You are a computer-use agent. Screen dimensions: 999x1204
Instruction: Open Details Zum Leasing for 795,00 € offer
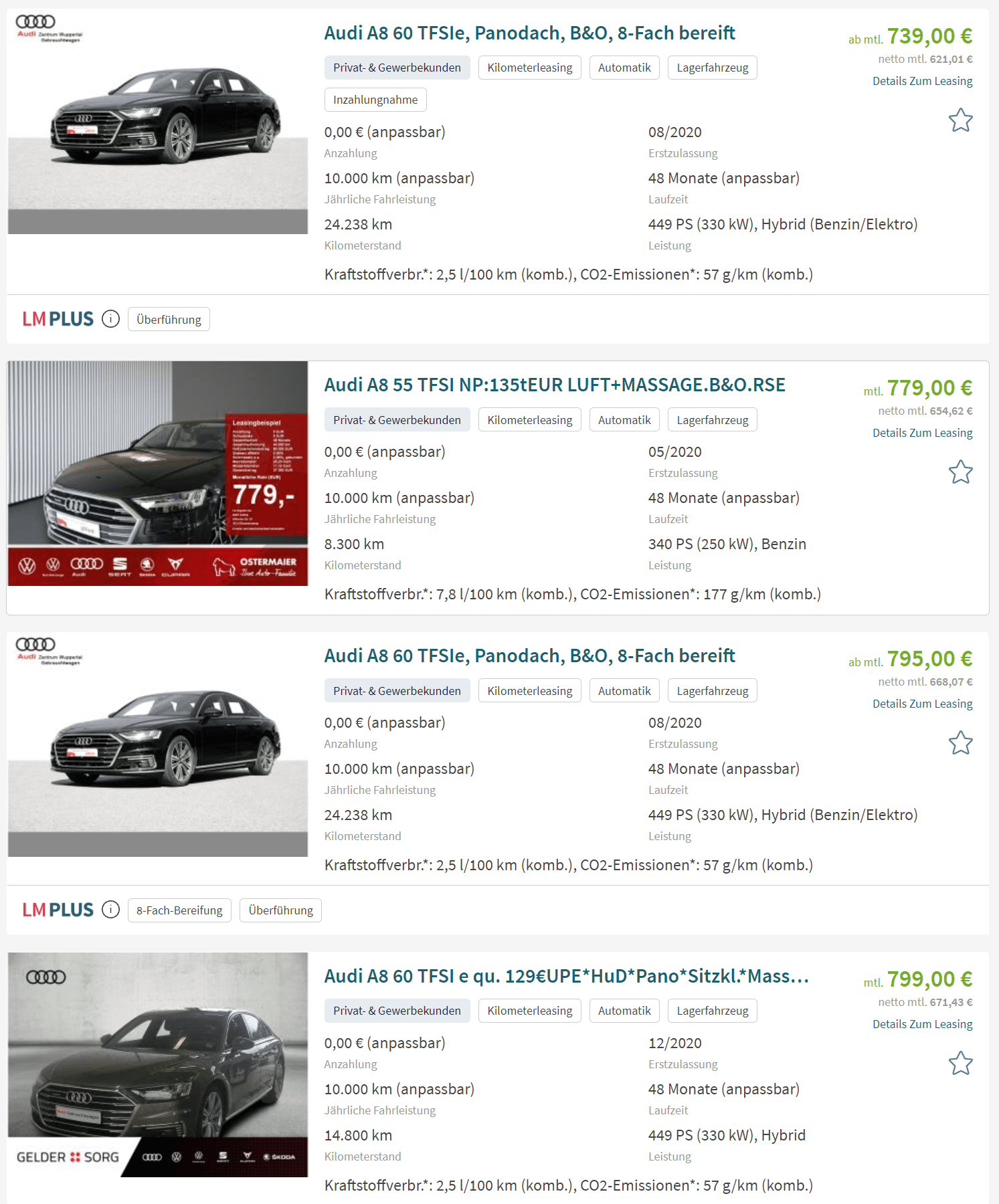pos(922,704)
